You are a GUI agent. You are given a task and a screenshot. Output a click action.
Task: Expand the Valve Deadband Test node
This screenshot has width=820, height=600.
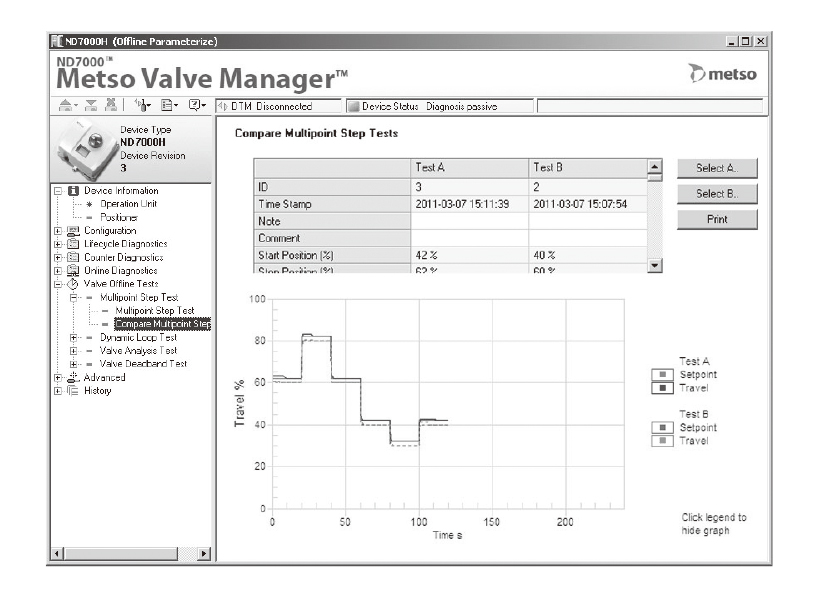(74, 364)
